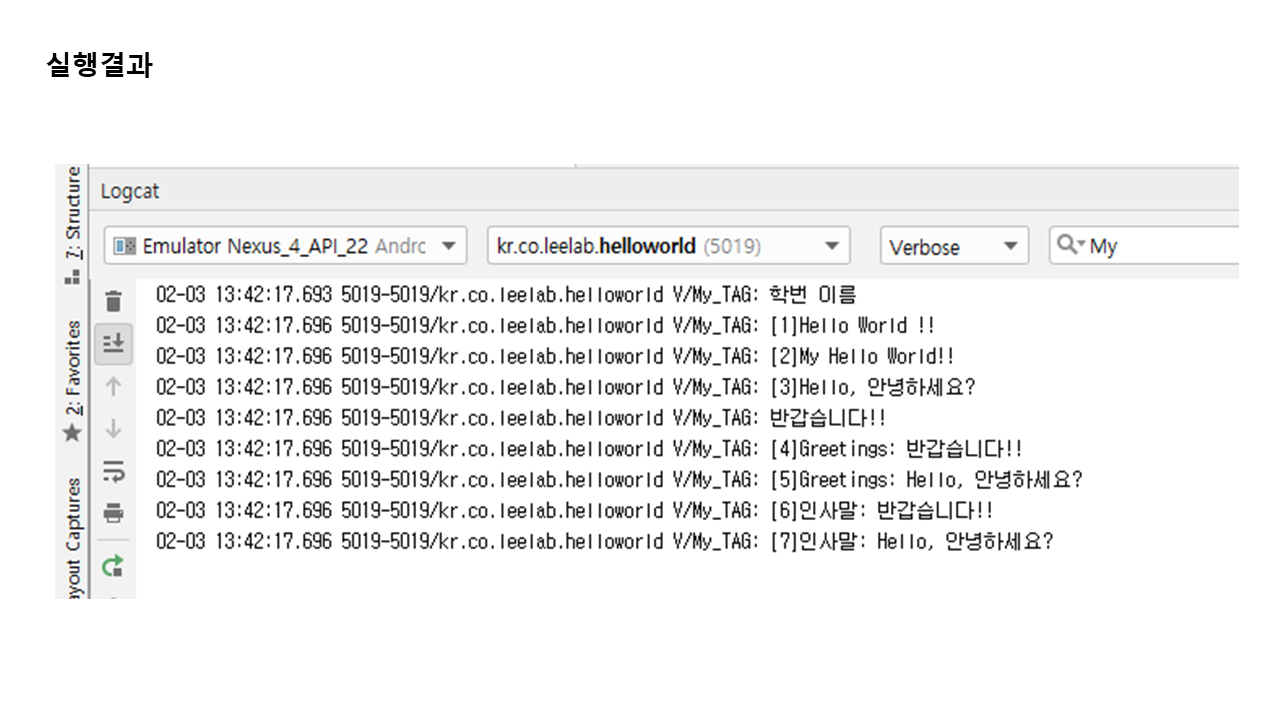Toggle soft-wrap for log lines

click(x=114, y=470)
